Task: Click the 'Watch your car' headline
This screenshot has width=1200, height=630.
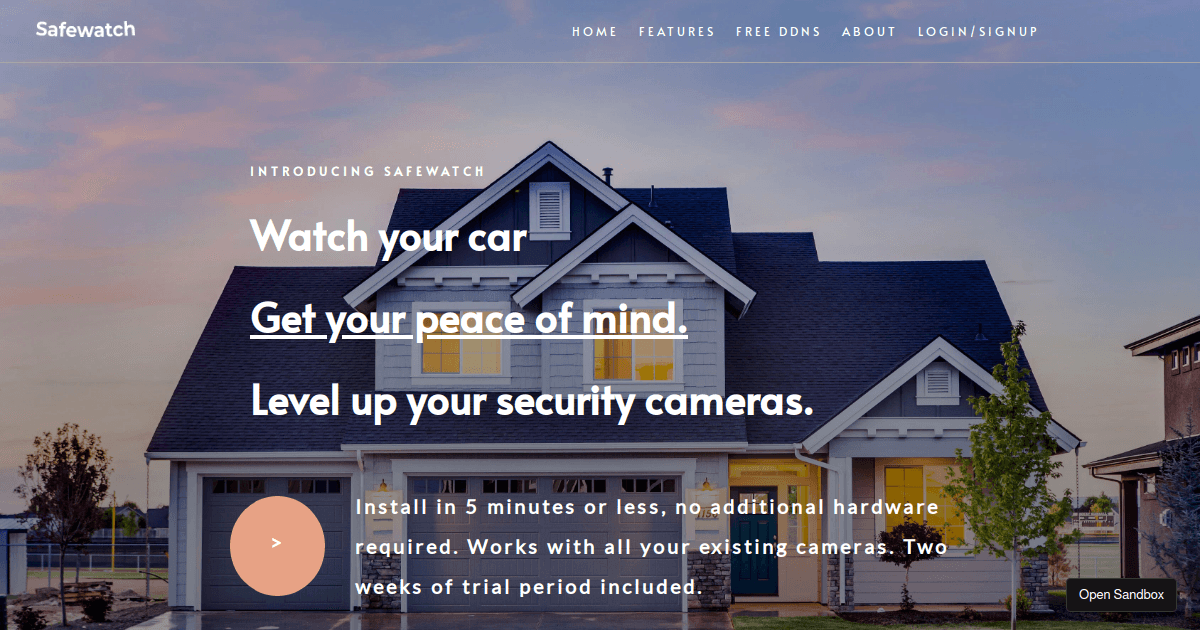Action: pos(388,237)
